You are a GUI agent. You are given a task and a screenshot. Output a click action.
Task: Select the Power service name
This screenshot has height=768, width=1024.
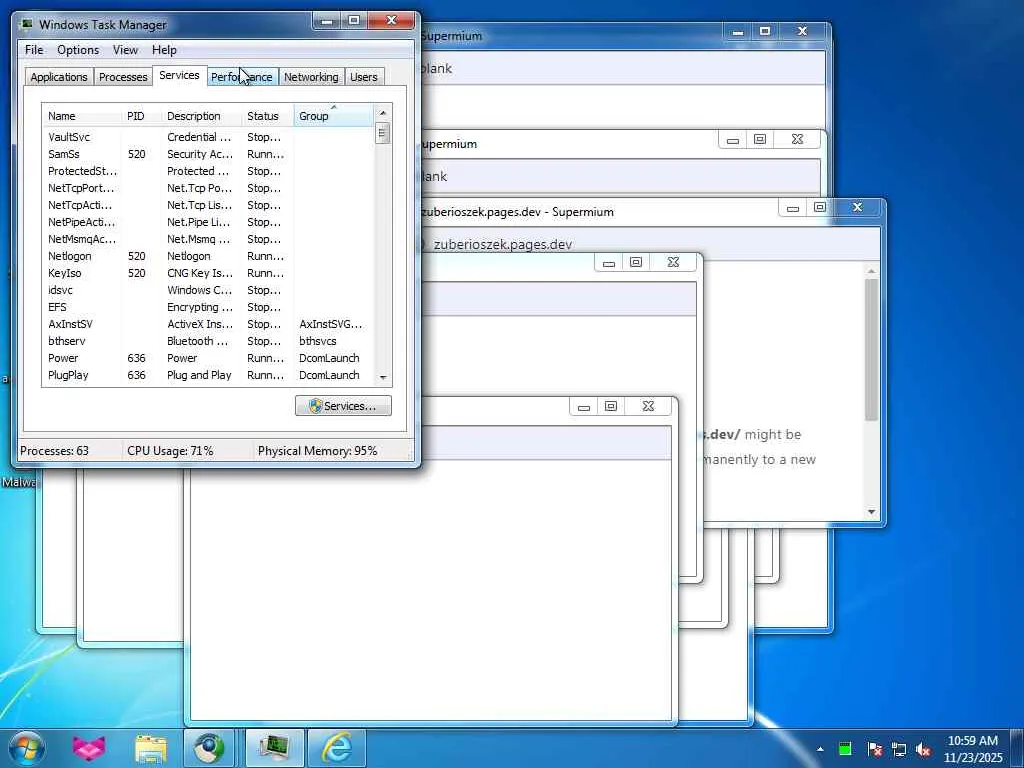coord(63,358)
